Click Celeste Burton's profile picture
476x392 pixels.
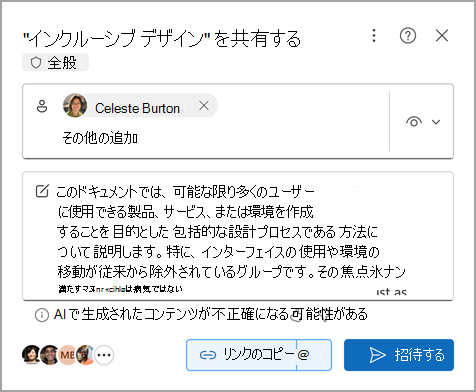[75, 105]
